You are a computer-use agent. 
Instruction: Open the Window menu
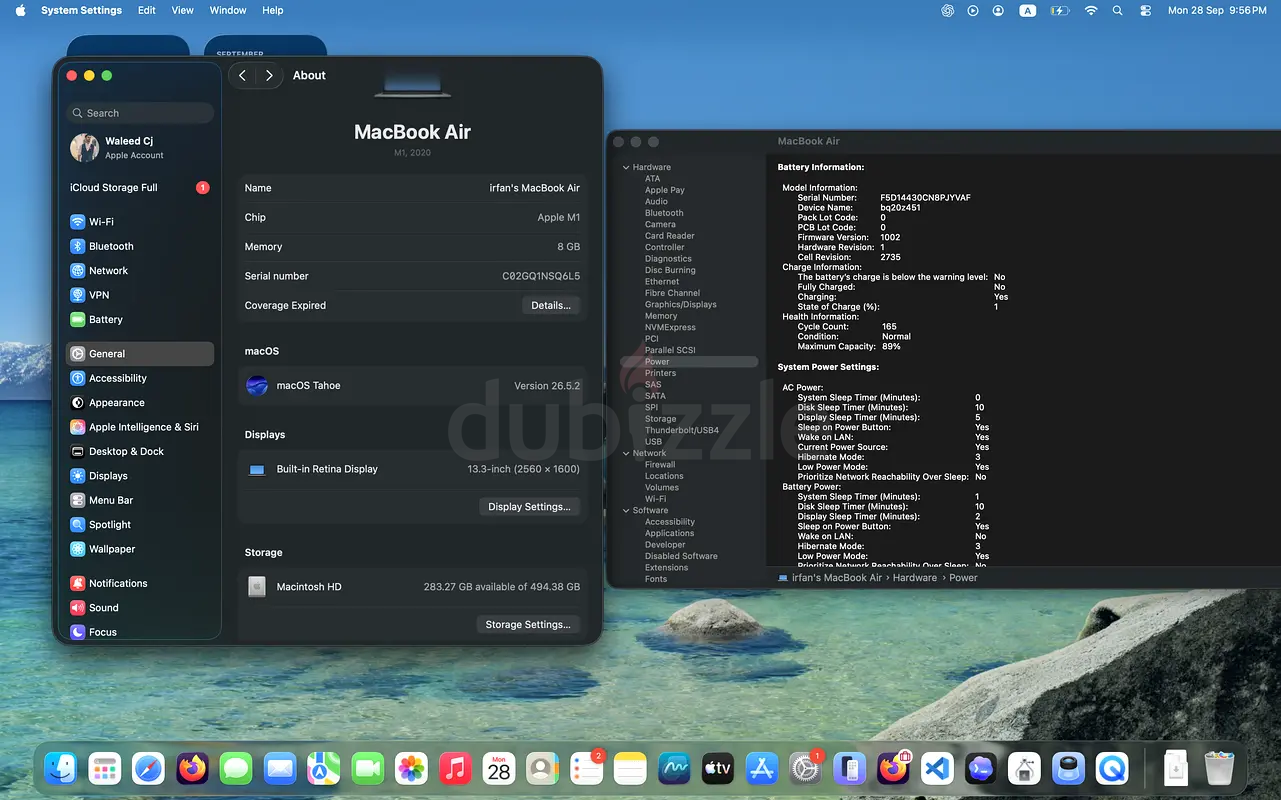tap(228, 10)
